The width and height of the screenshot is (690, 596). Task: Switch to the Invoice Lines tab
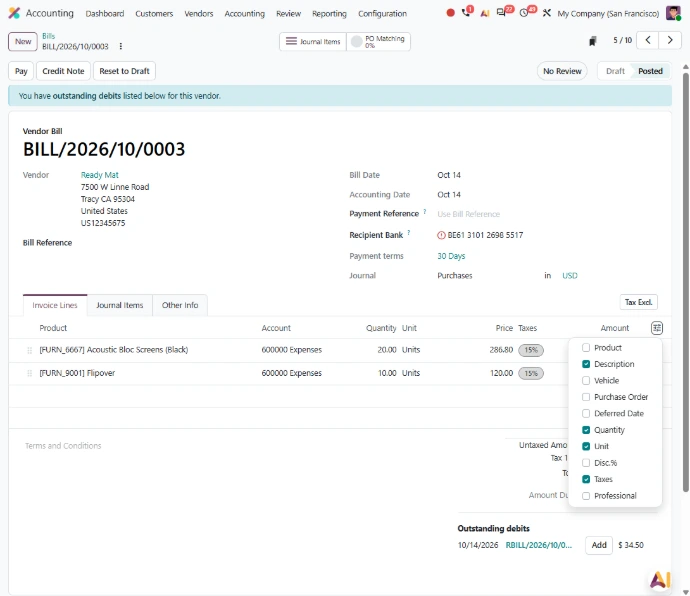pos(55,305)
